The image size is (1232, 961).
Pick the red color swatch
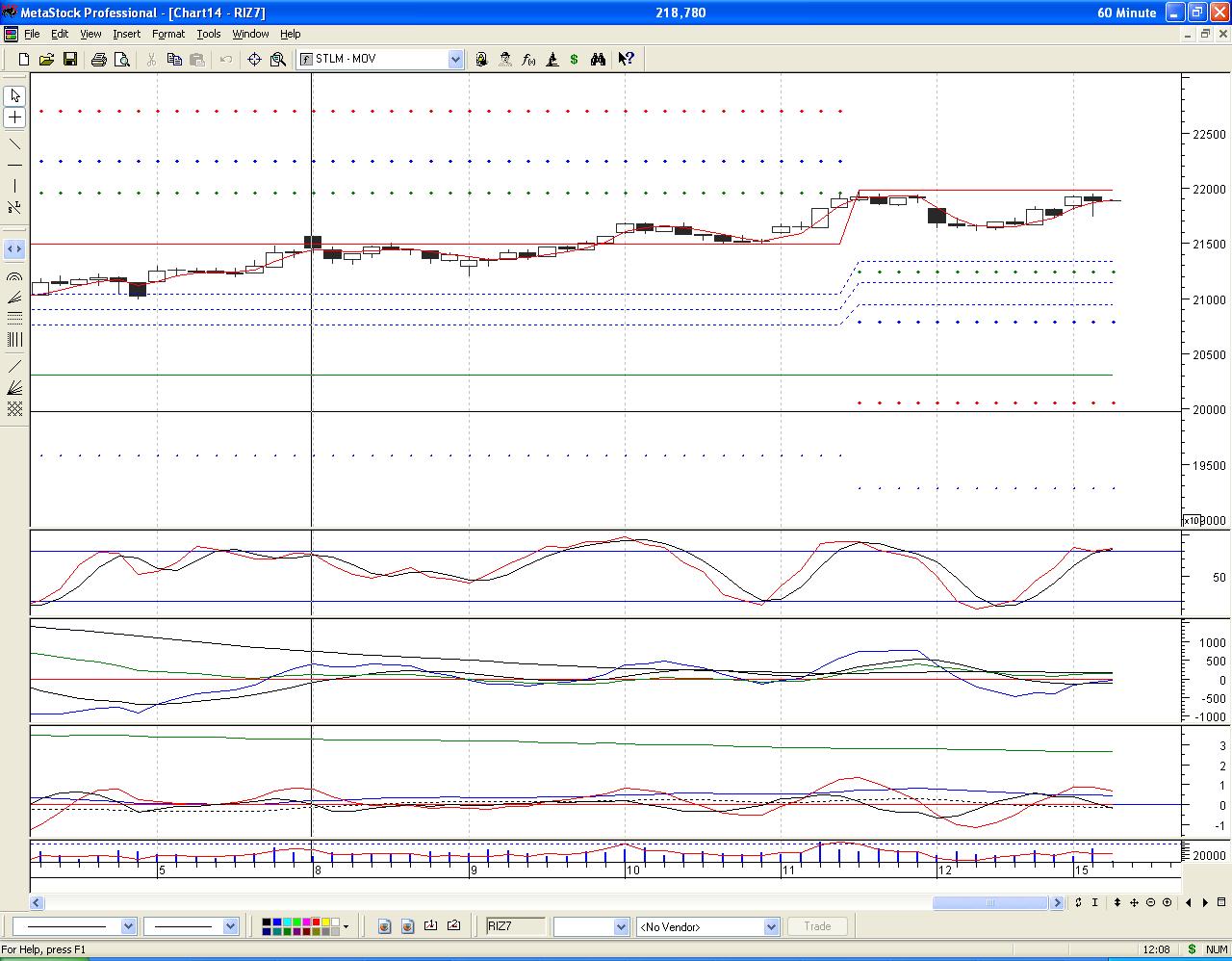(315, 922)
